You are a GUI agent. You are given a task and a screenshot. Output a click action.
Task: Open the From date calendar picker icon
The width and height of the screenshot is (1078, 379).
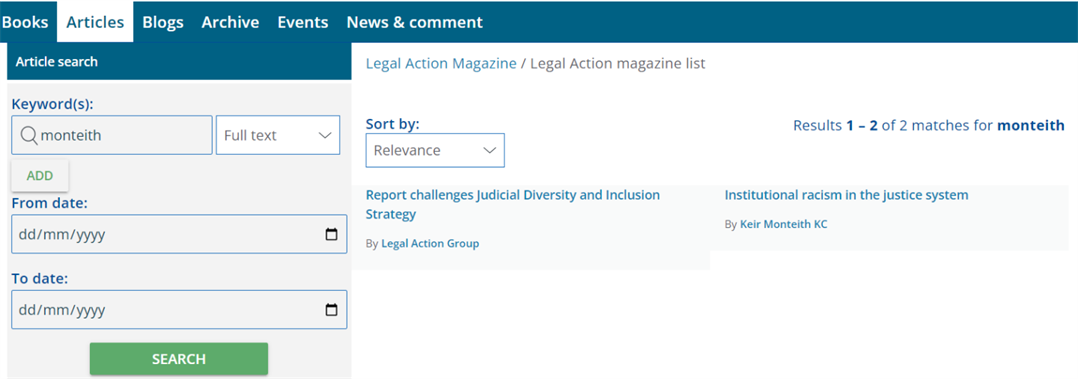[x=331, y=235]
